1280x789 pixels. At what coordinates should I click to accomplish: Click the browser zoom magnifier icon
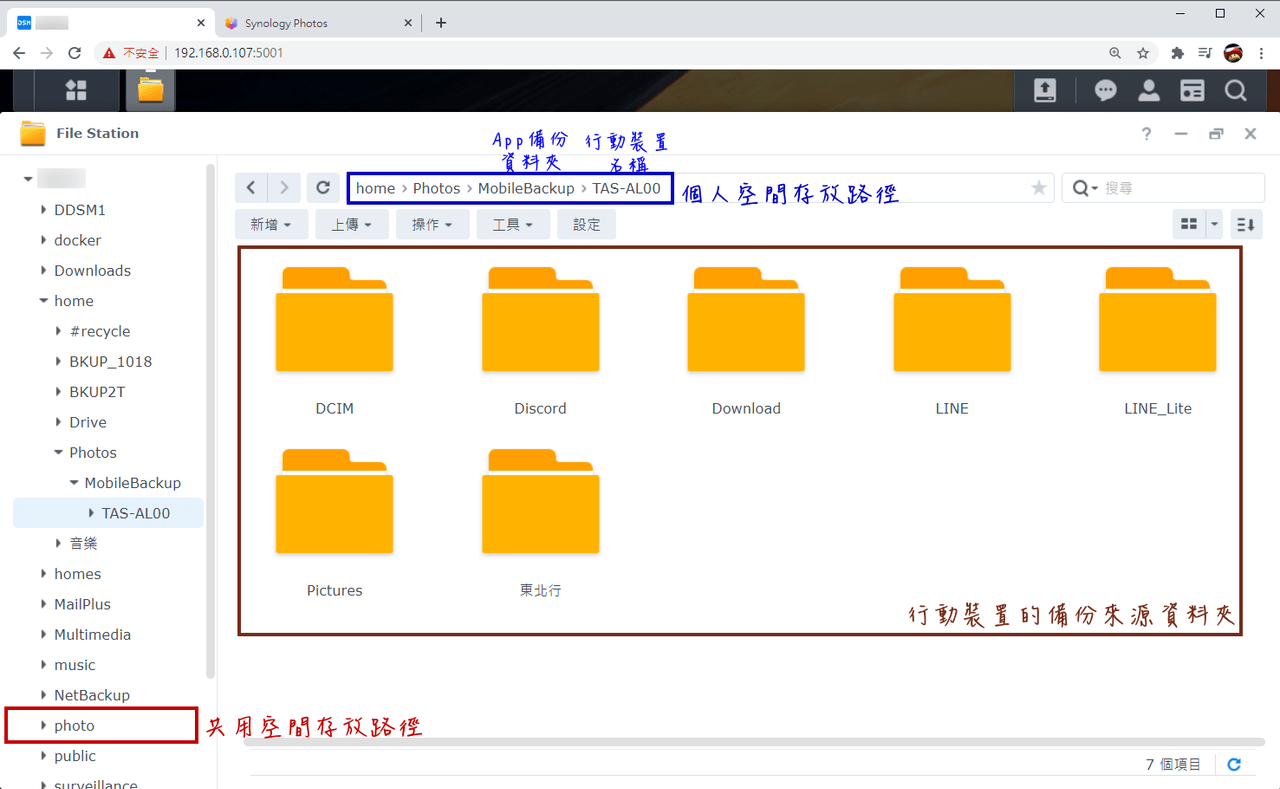1115,53
